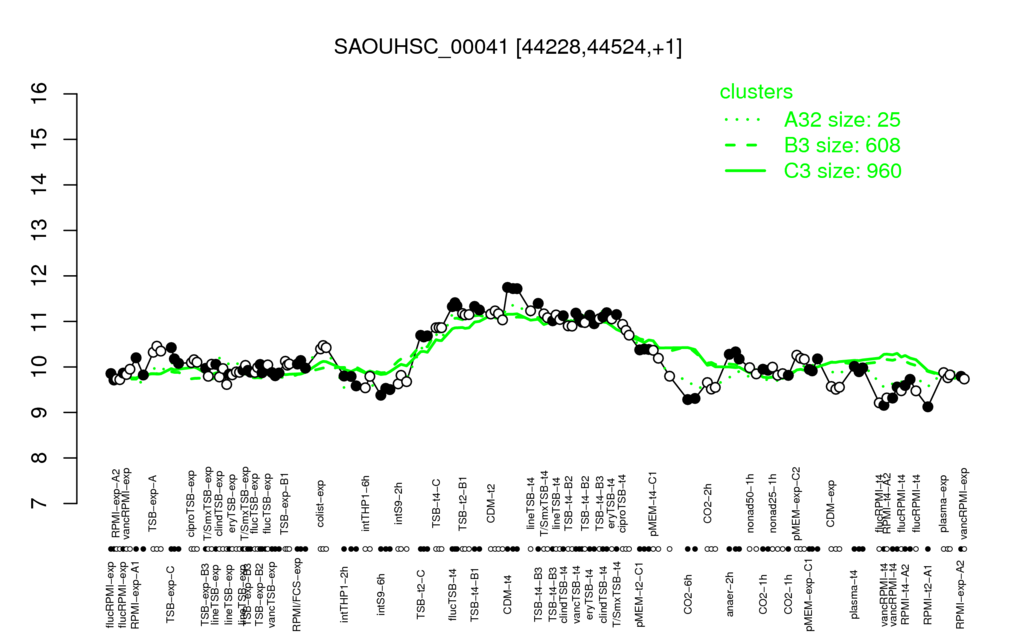Select legend entry 'B3 size: 608'
This screenshot has width=1024, height=640.
coord(842,145)
